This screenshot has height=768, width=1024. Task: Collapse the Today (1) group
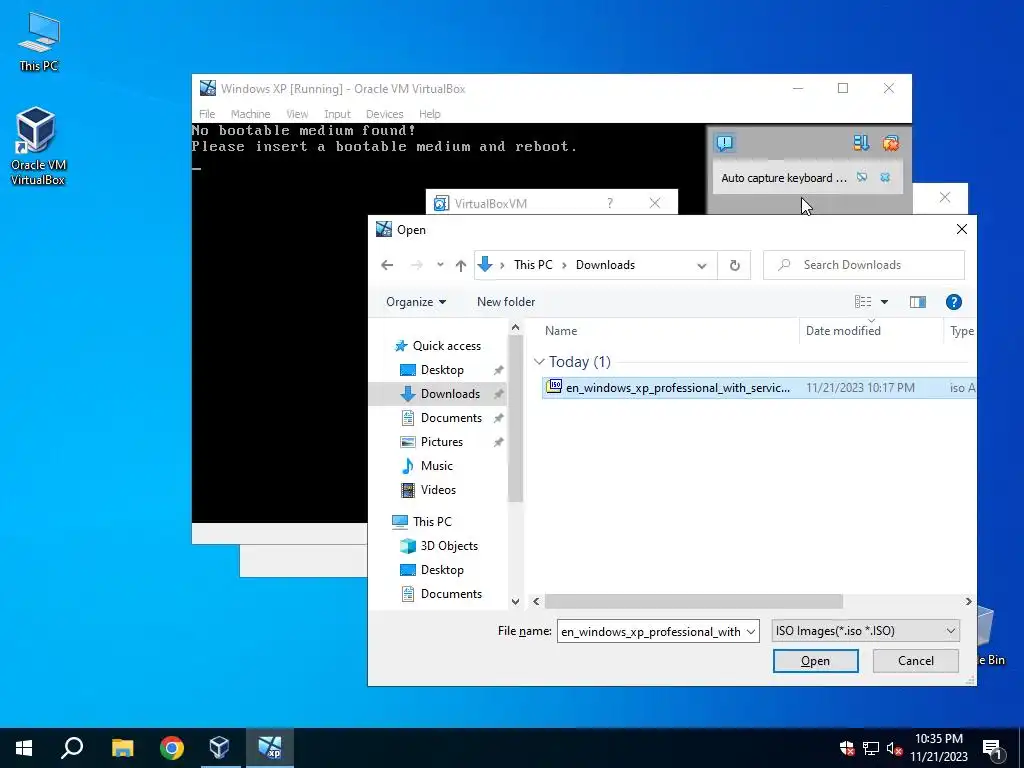click(539, 361)
